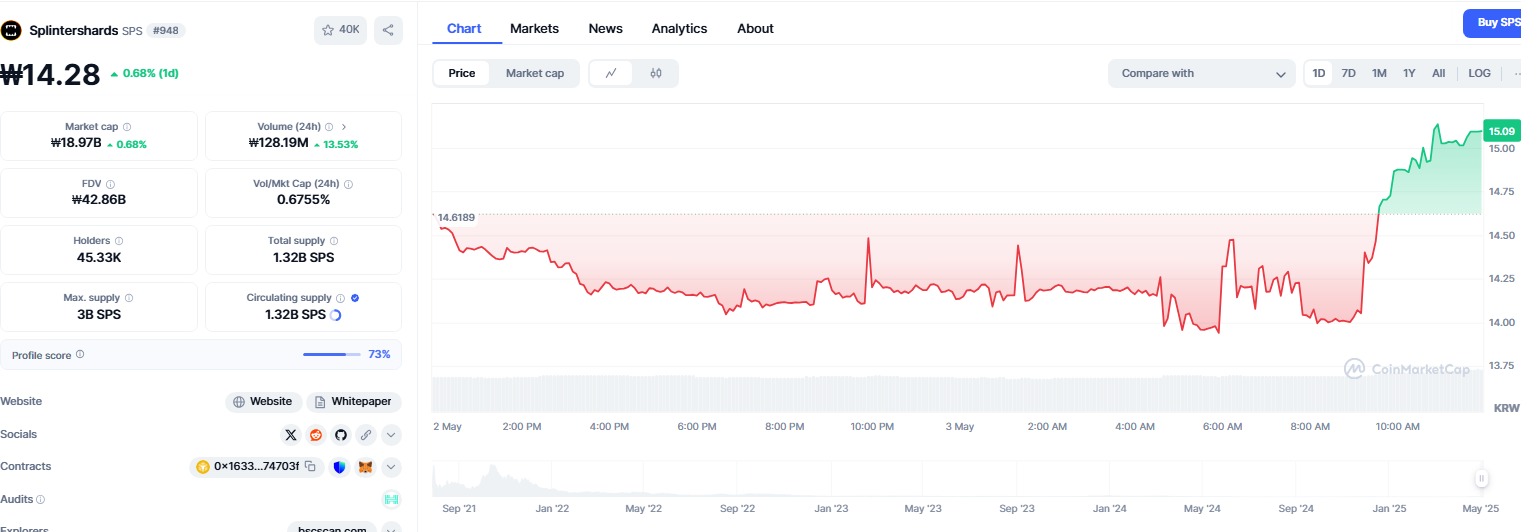1521x532 pixels.
Task: Click the Splintershards coin logo icon
Action: coord(11,30)
